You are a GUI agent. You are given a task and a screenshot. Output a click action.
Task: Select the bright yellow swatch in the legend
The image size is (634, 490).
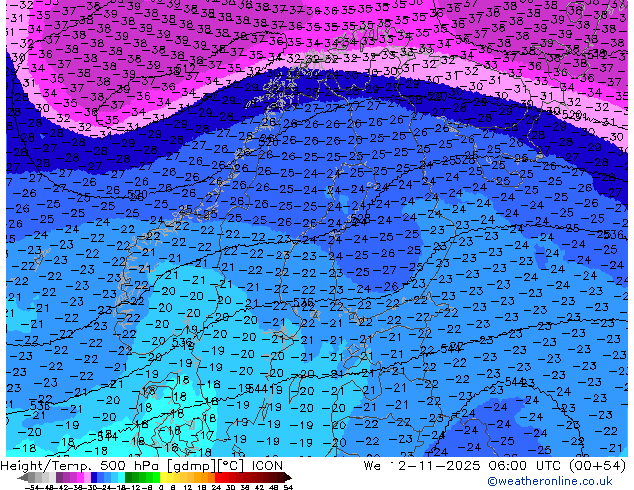163,478
